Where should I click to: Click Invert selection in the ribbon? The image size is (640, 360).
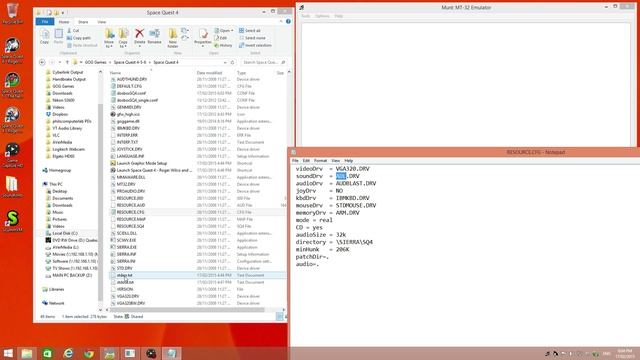255,45
